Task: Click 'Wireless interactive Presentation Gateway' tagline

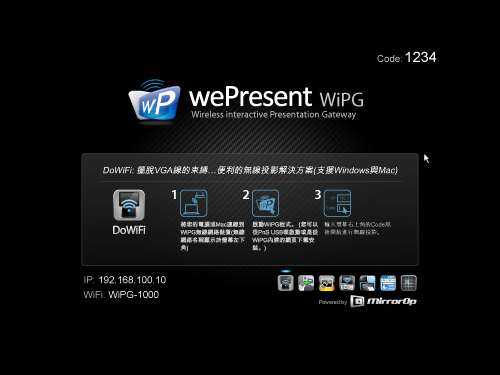Action: [x=274, y=115]
